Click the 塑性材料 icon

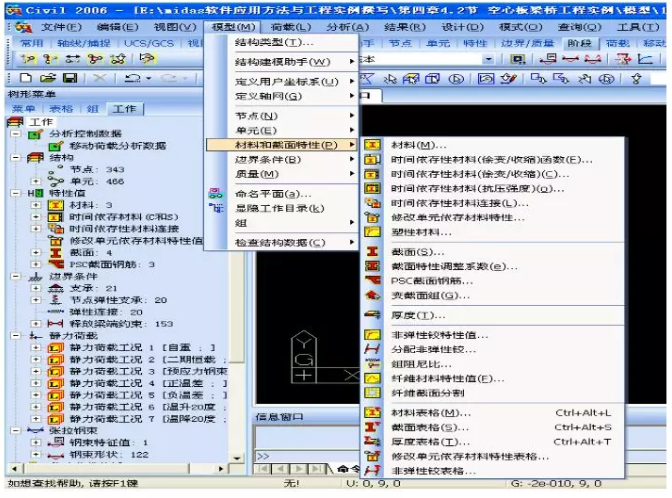372,232
